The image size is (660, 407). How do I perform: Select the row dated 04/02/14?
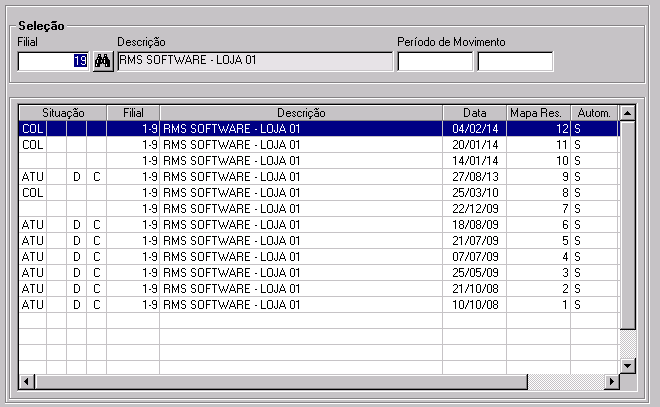point(300,129)
